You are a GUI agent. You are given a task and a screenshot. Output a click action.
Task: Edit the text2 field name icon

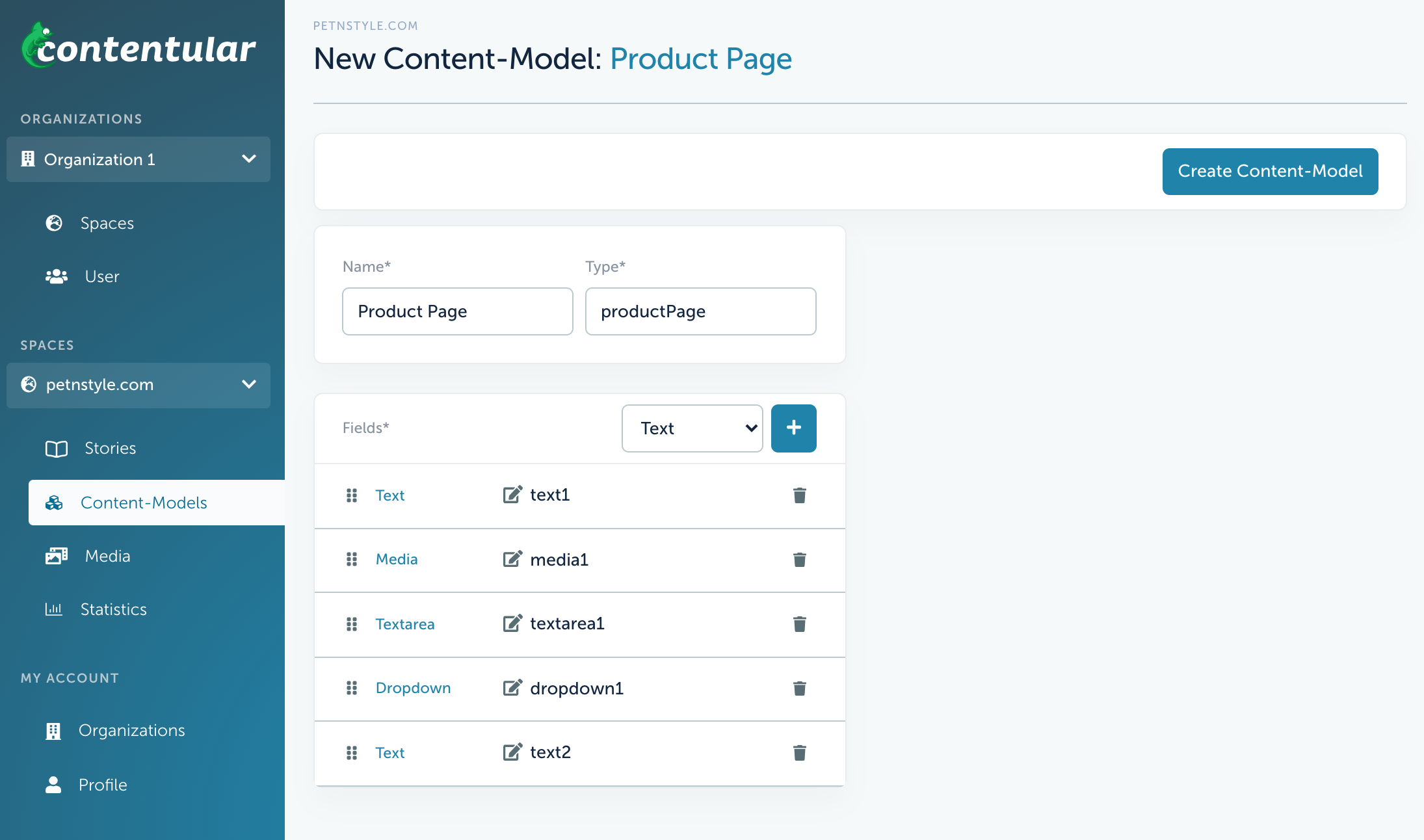[512, 752]
